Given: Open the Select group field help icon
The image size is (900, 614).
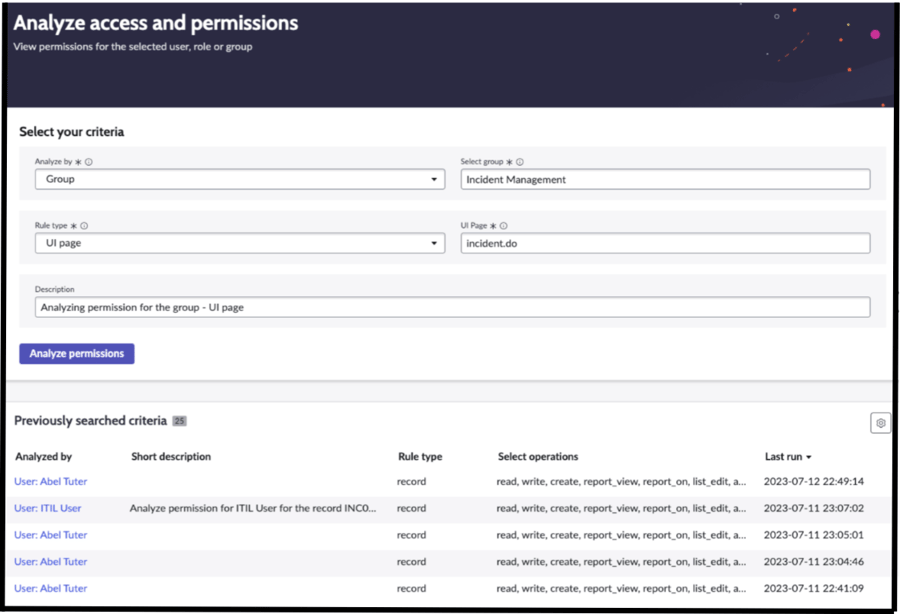Looking at the screenshot, I should click(x=521, y=159).
